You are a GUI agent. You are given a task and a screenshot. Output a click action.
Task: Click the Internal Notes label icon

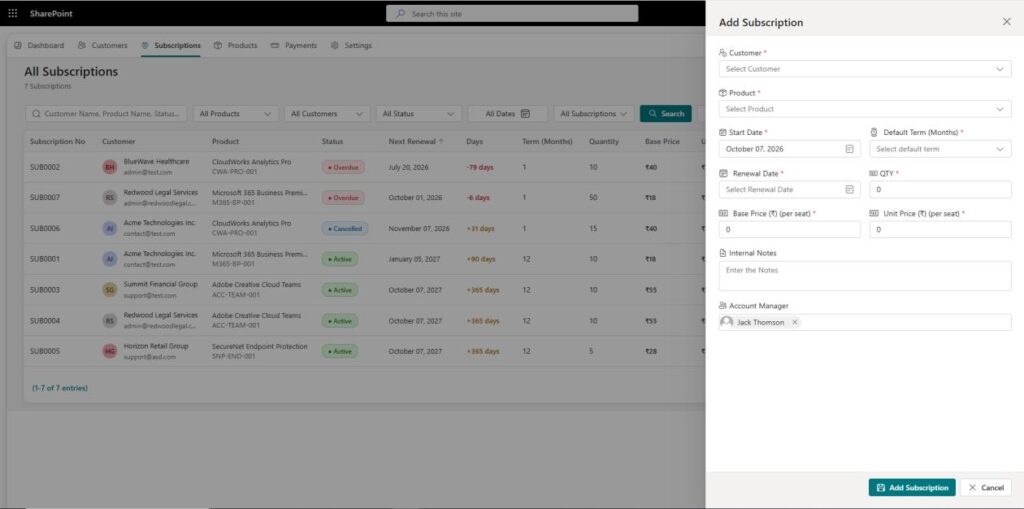pyautogui.click(x=722, y=253)
